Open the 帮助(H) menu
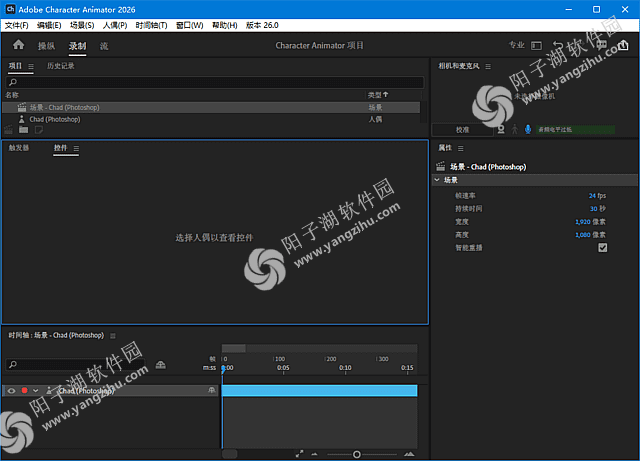Viewport: 640px width, 461px height. [x=224, y=25]
